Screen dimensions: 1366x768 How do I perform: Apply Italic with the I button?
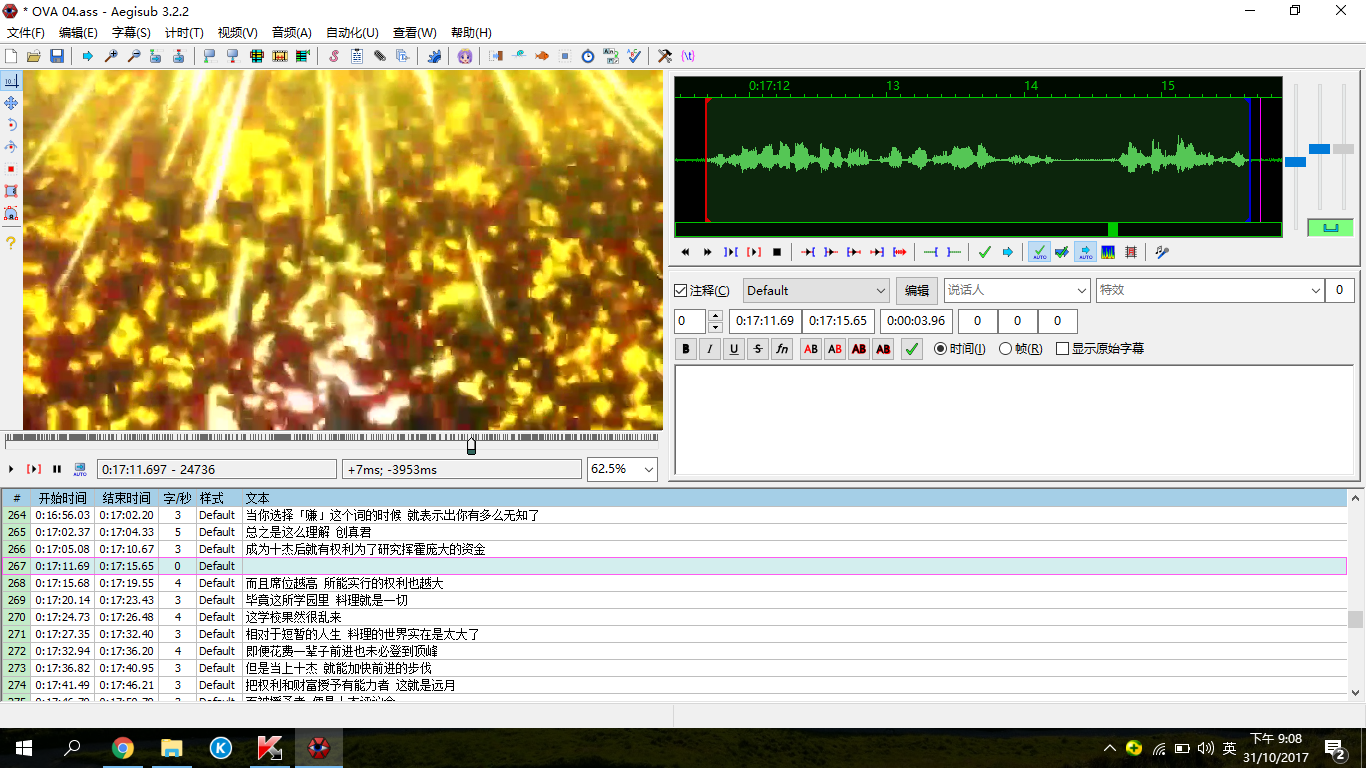pos(710,349)
